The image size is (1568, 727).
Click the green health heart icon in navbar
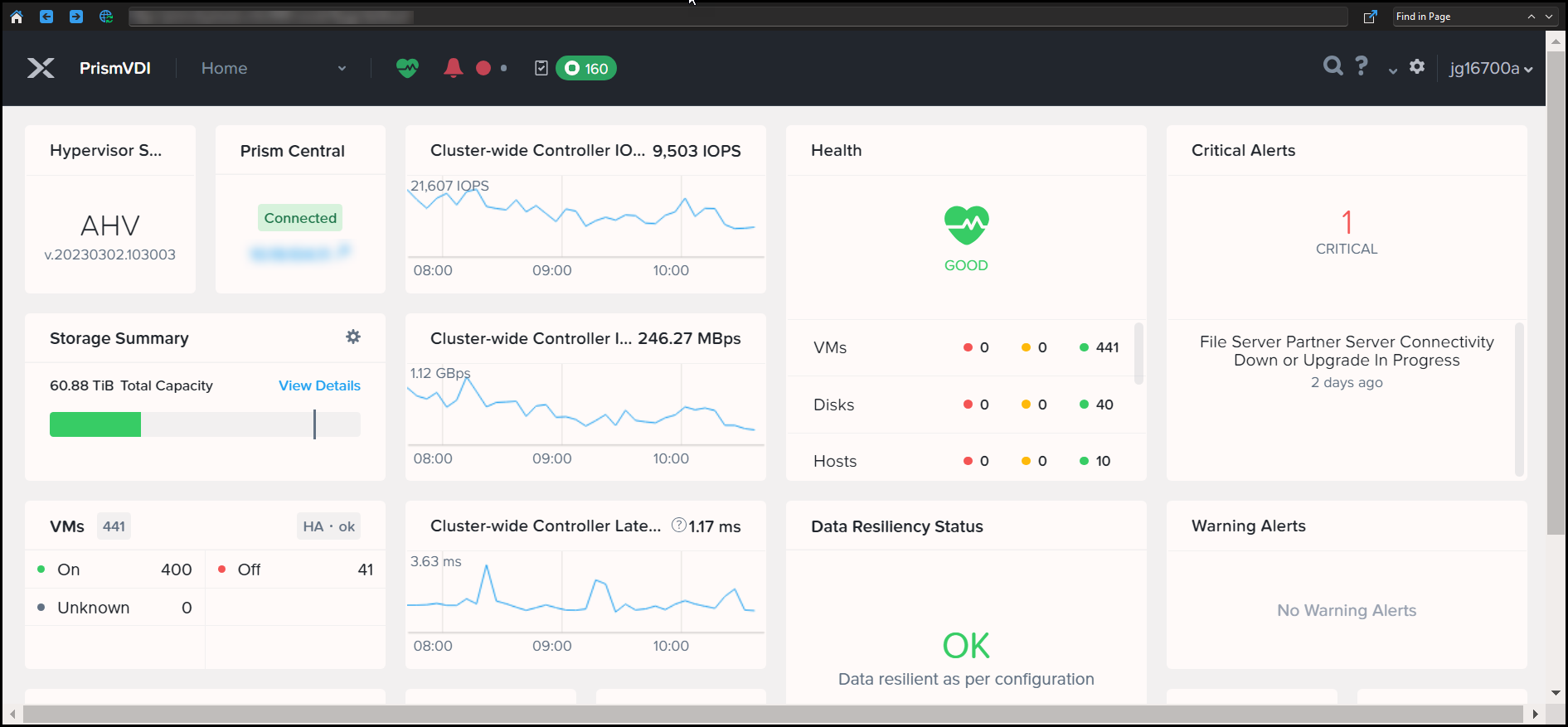407,68
